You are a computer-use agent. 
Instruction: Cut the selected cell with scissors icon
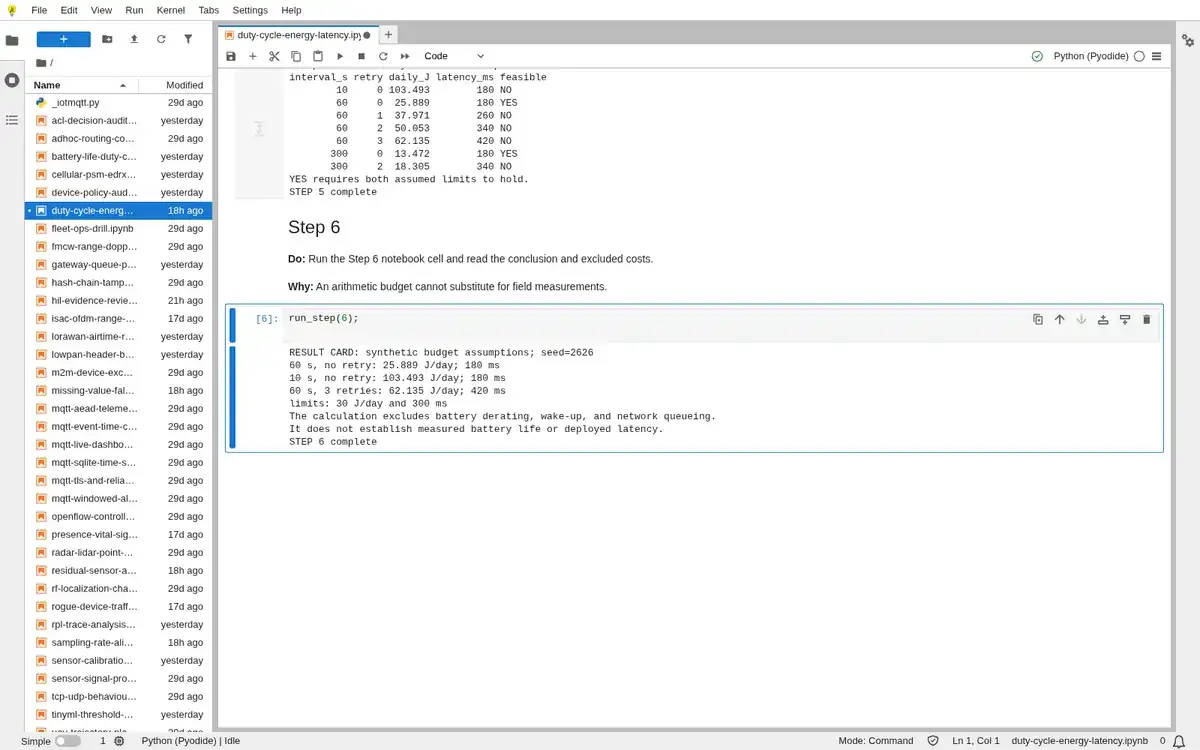point(274,56)
